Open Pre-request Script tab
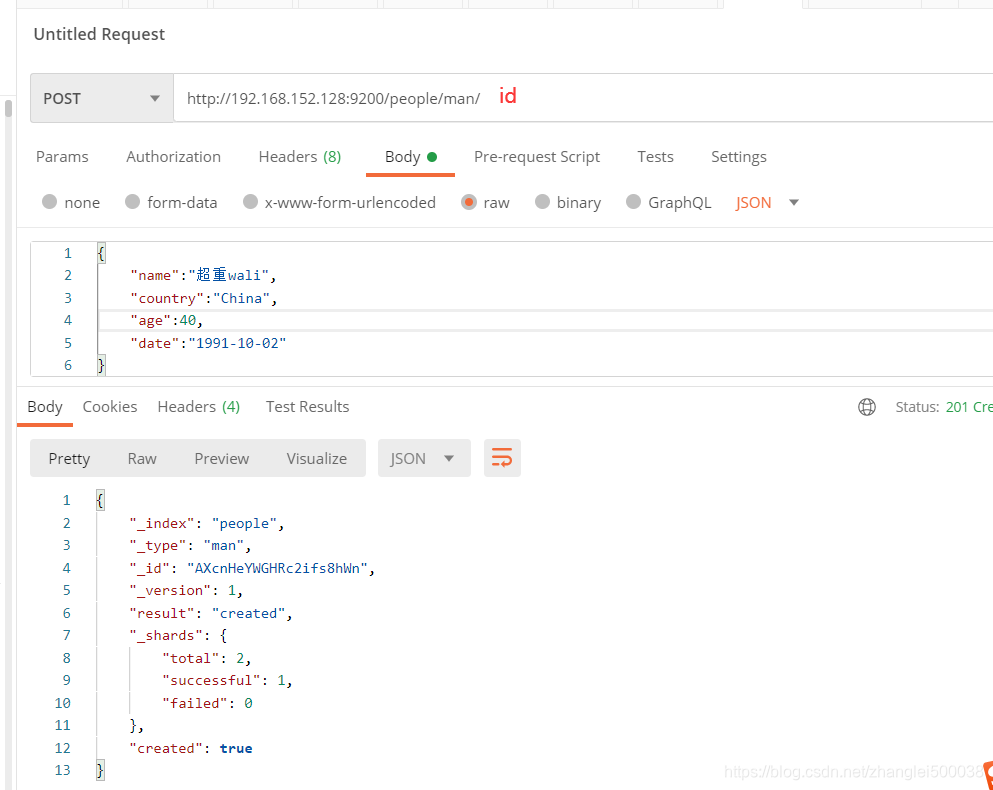Image resolution: width=993 pixels, height=790 pixels. [537, 156]
